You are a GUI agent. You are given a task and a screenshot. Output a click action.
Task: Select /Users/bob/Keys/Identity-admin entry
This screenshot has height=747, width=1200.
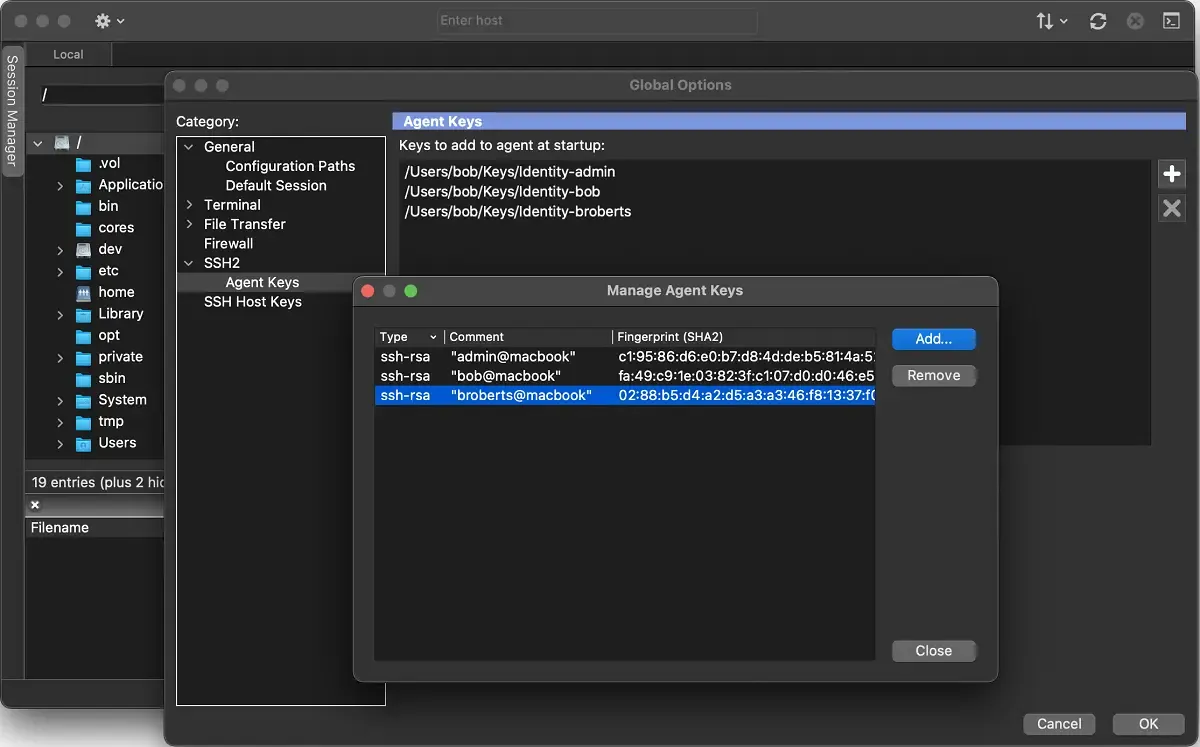(510, 172)
